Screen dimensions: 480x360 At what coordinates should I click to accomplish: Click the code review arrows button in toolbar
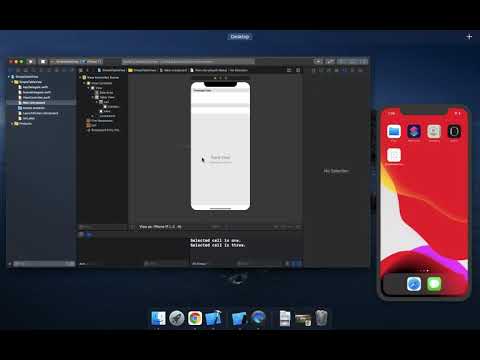pyautogui.click(x=330, y=61)
